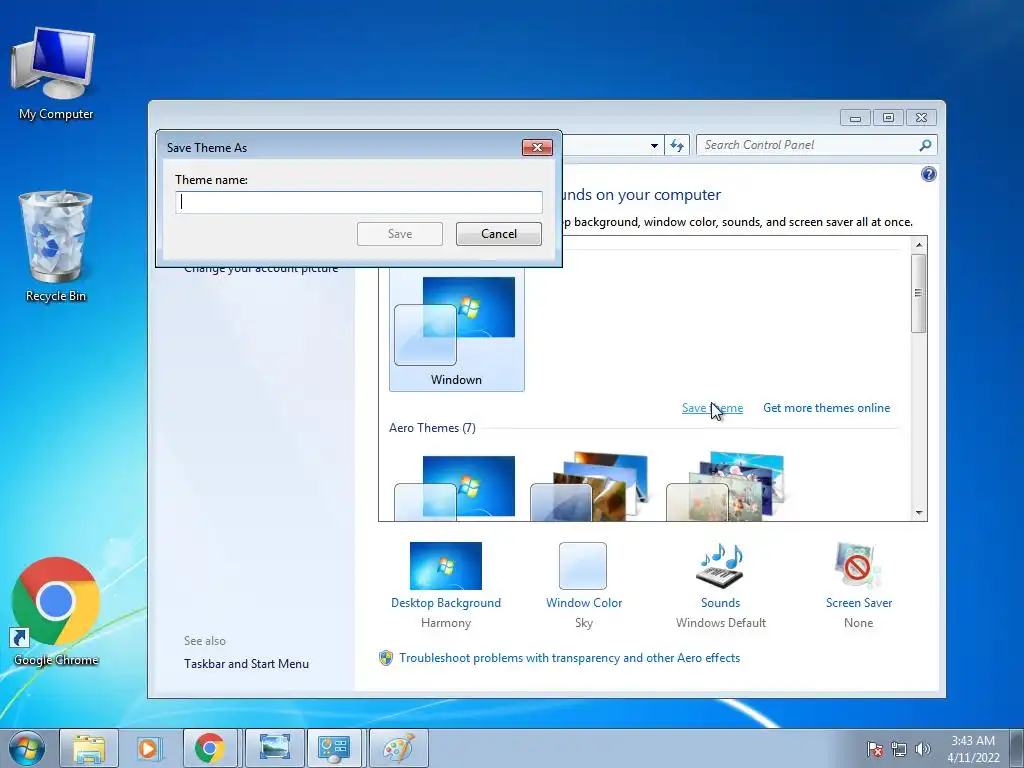The height and width of the screenshot is (768, 1024).
Task: Open the Window Color link
Action: point(584,603)
